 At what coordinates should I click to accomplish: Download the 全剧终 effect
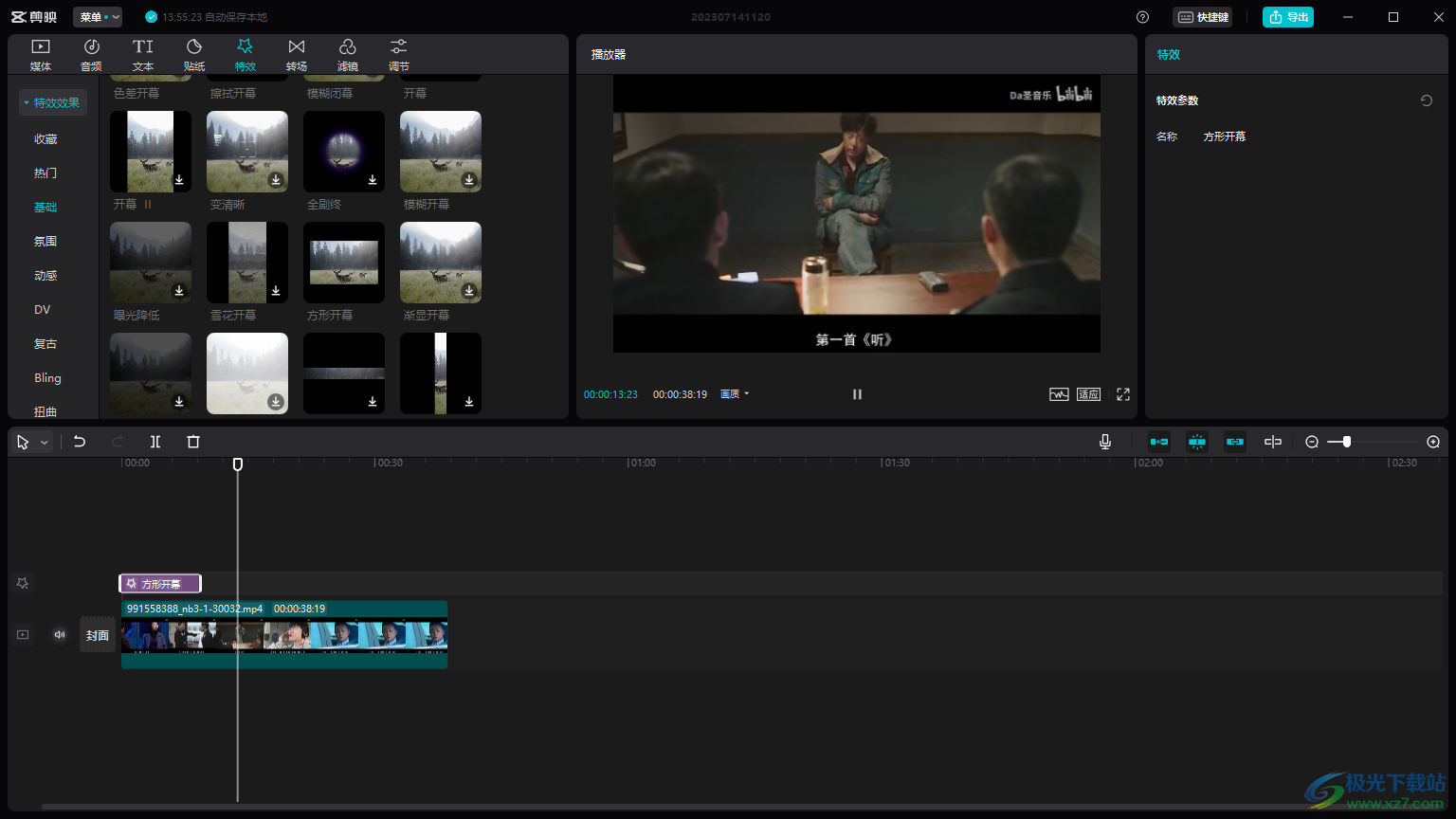[x=373, y=180]
